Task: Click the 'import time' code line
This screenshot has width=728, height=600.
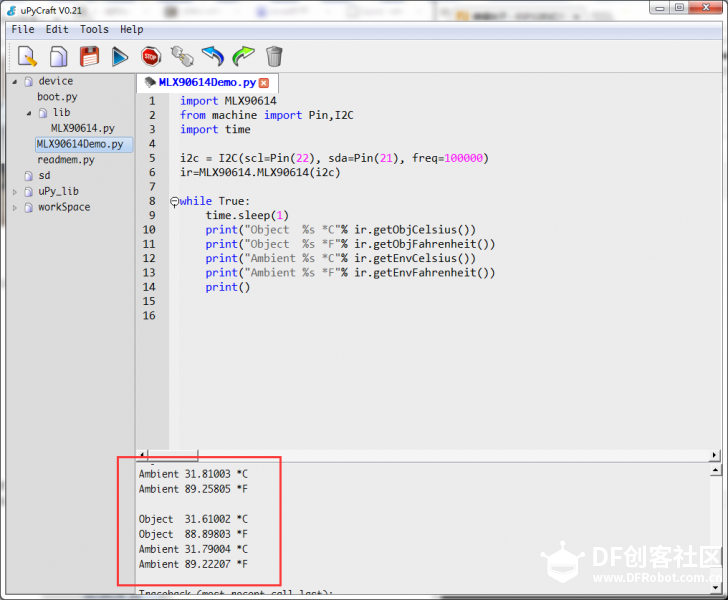Action: click(215, 130)
